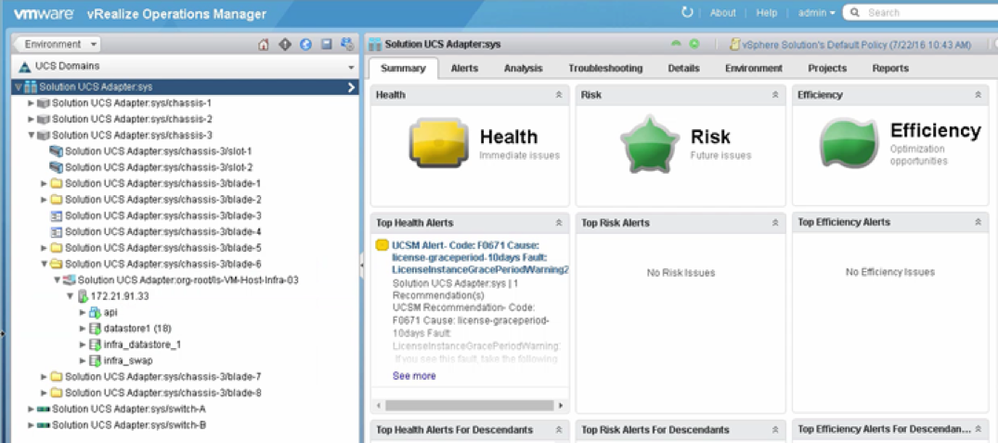Click the green Risk badge icon
998x443 pixels.
click(x=649, y=144)
